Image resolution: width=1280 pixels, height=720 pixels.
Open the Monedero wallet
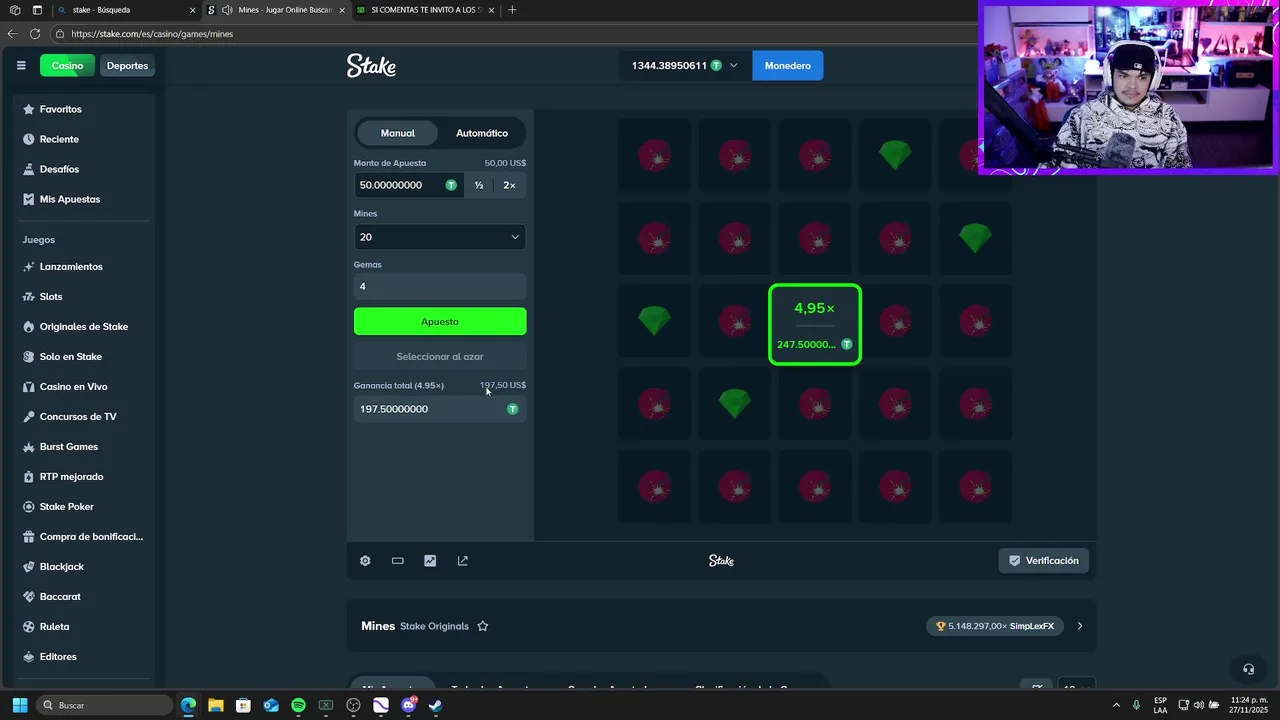(x=788, y=66)
